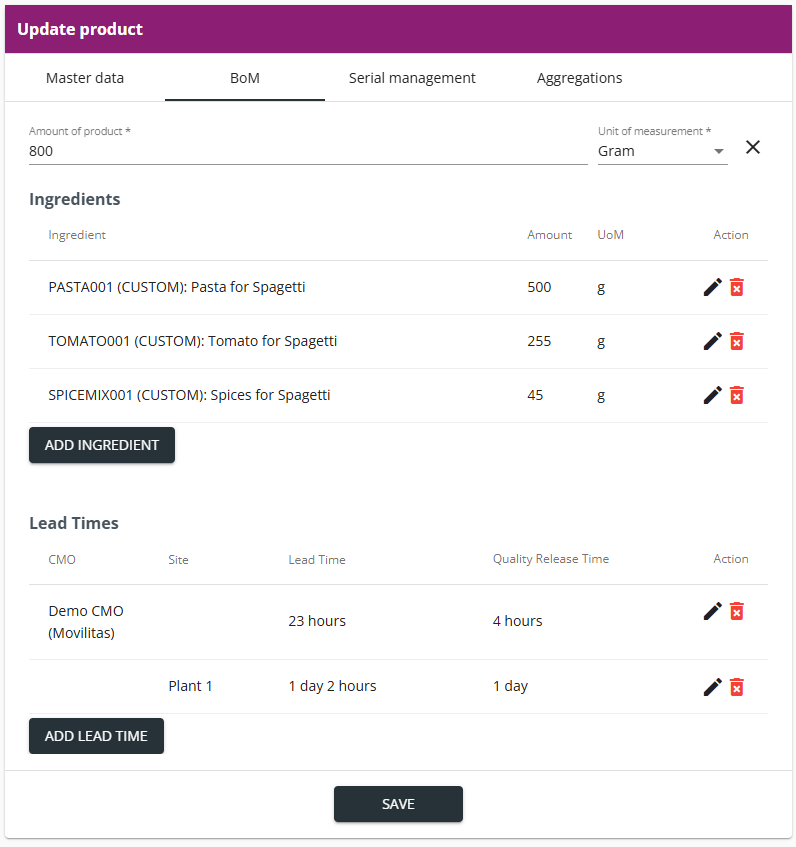The height and width of the screenshot is (847, 796).
Task: Clear the BoM amount with X icon
Action: (x=753, y=147)
